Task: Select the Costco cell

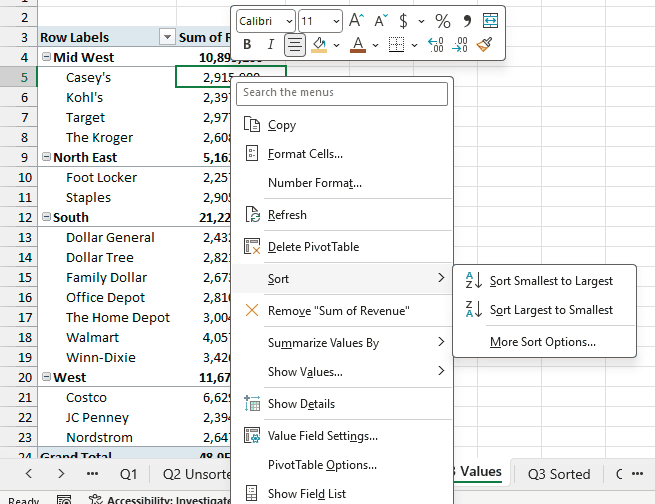Action: [x=107, y=398]
